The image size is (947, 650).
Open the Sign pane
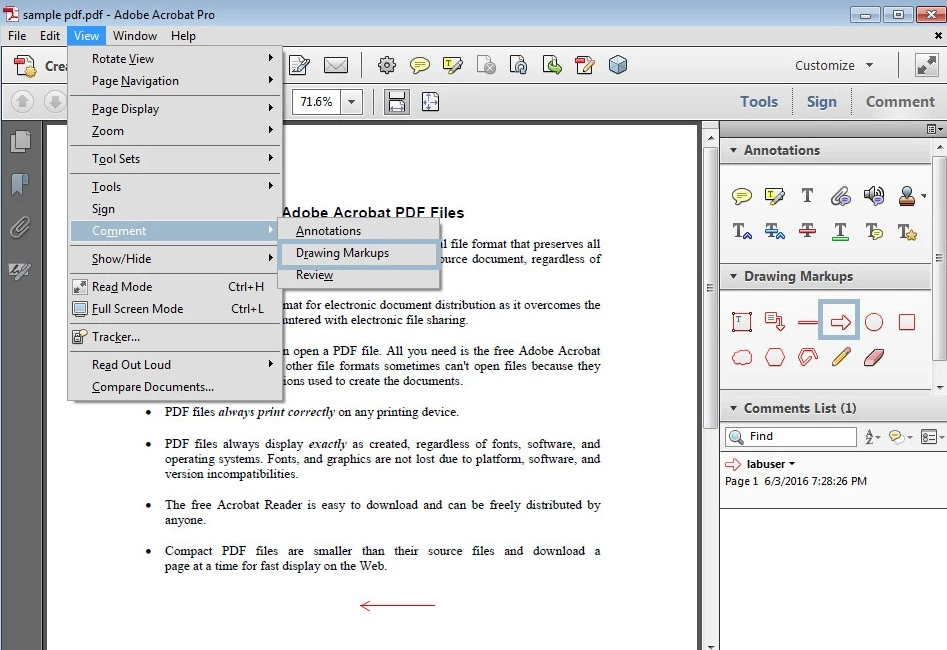[x=821, y=101]
